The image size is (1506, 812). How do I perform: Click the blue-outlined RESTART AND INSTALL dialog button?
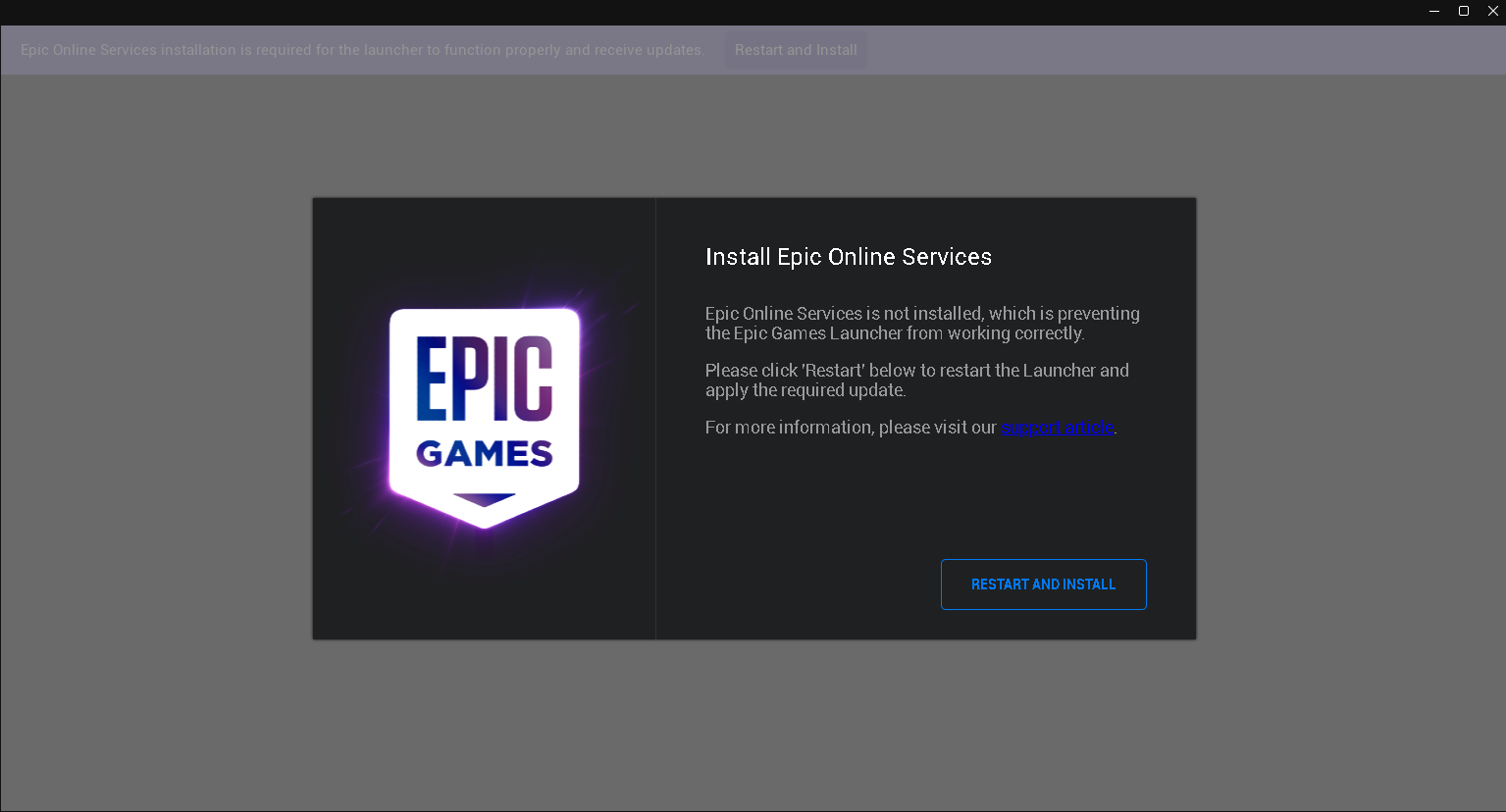[x=1043, y=584]
